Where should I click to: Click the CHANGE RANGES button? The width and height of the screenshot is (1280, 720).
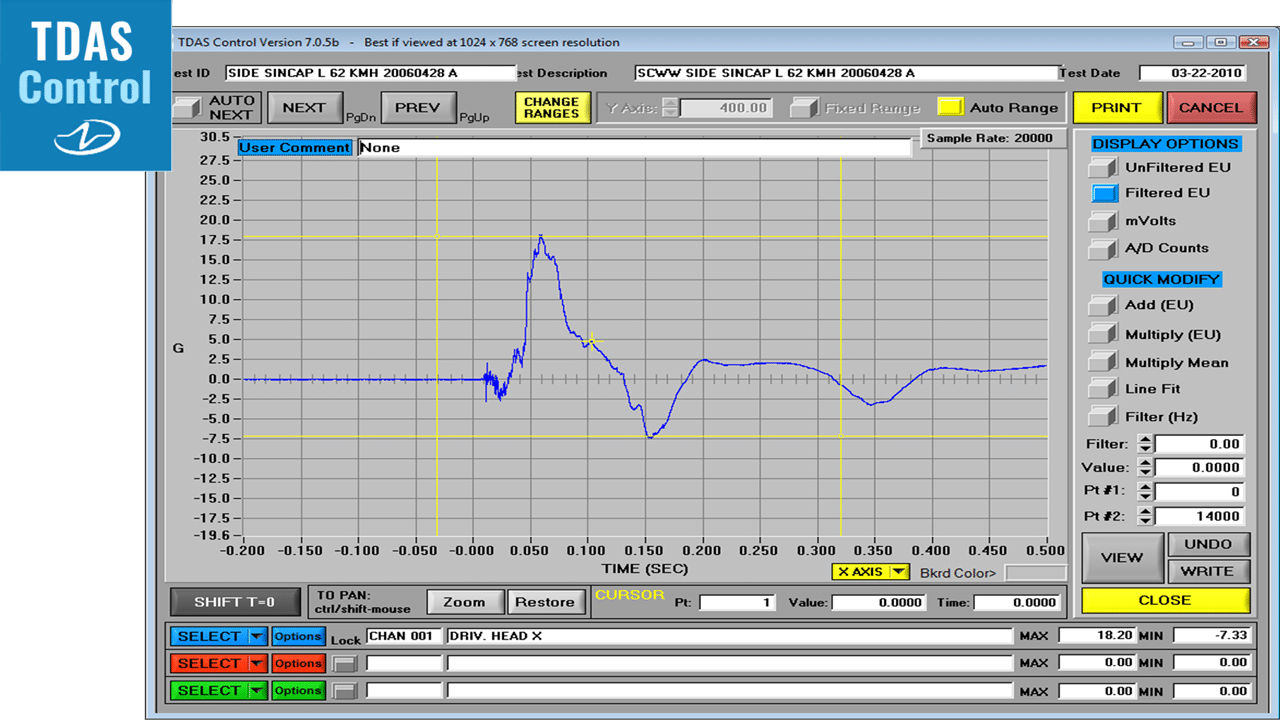coord(552,107)
